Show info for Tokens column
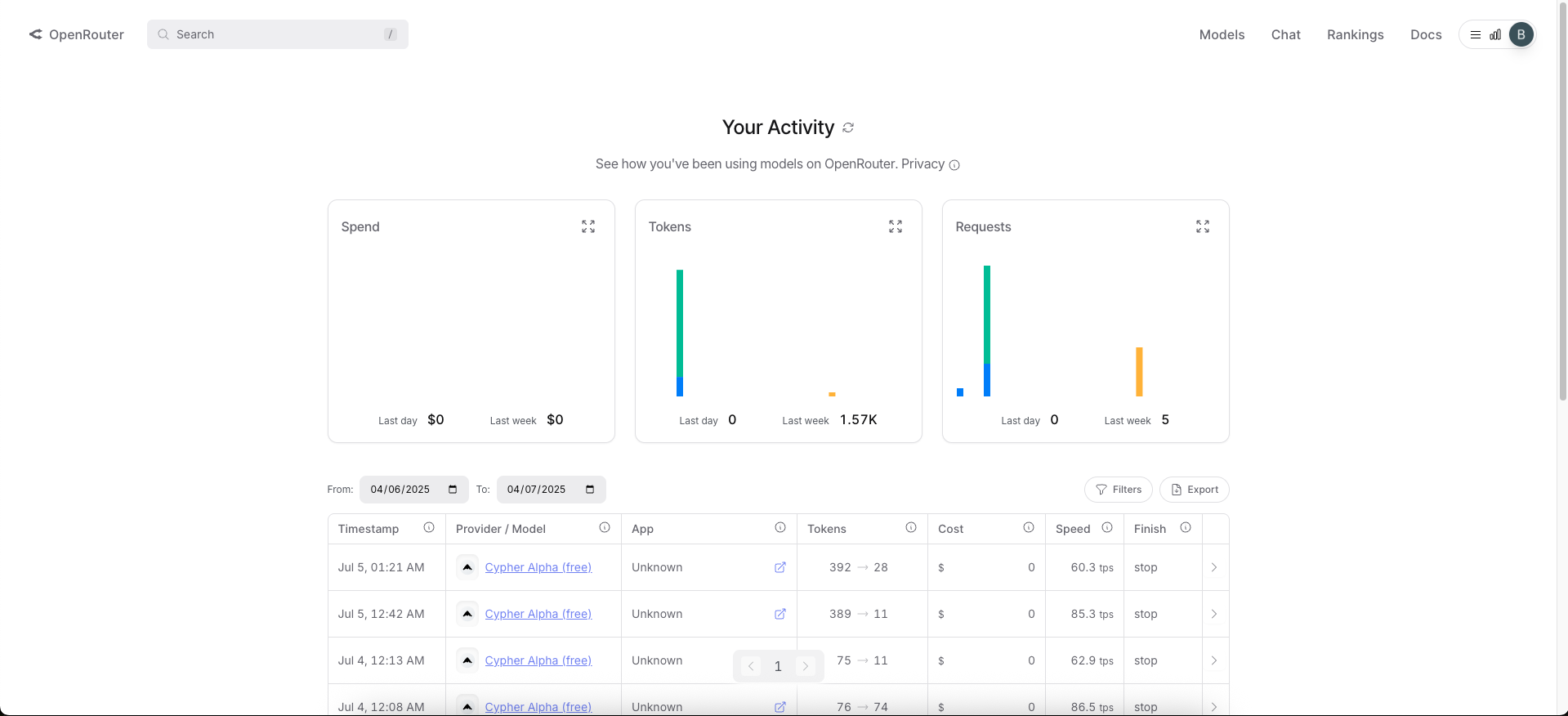This screenshot has width=1568, height=716. [x=911, y=528]
